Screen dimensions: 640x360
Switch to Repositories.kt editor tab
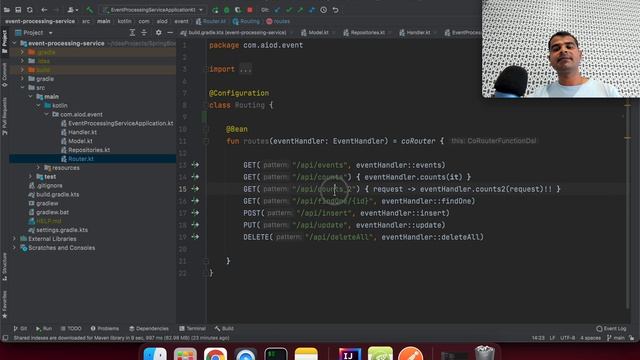coord(367,33)
